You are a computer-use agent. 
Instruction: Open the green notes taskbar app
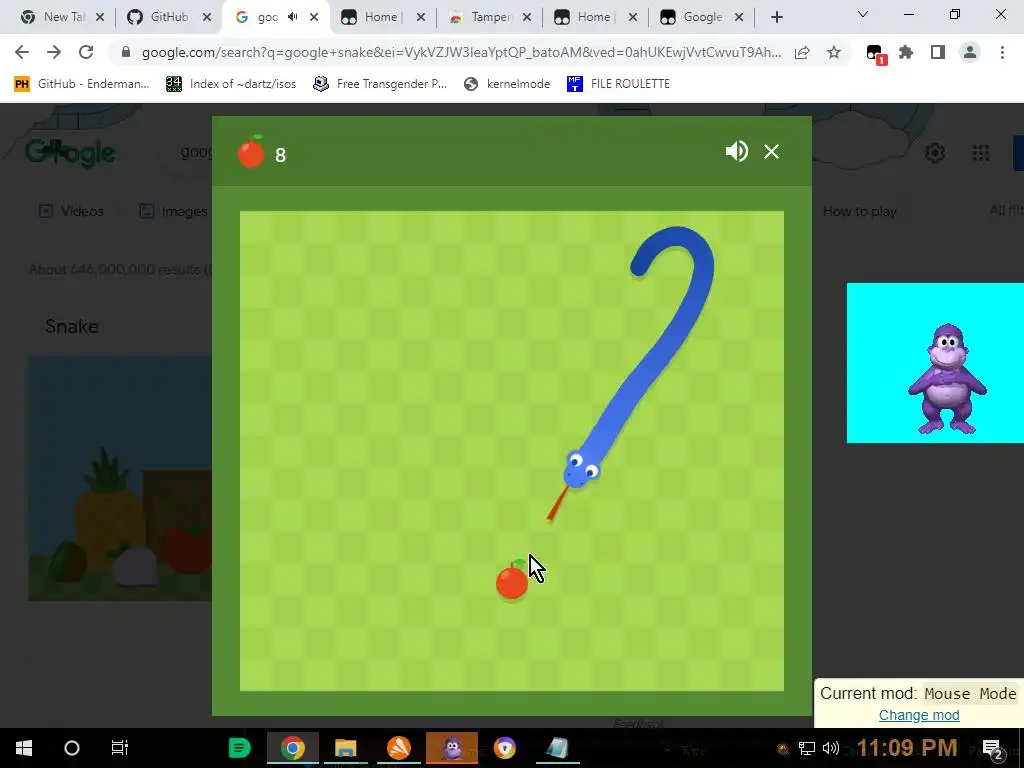[x=239, y=748]
